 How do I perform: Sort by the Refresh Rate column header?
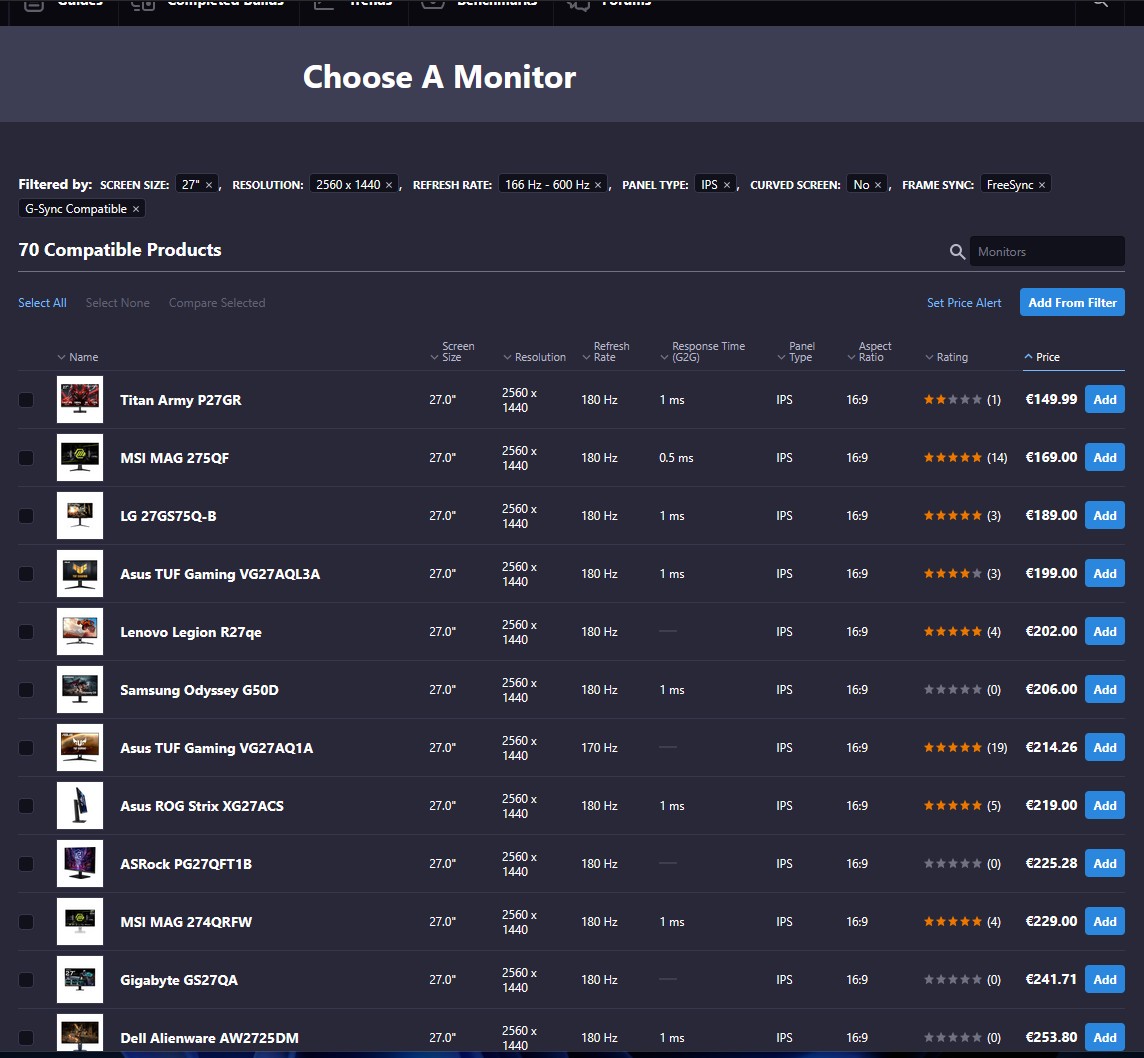(606, 352)
